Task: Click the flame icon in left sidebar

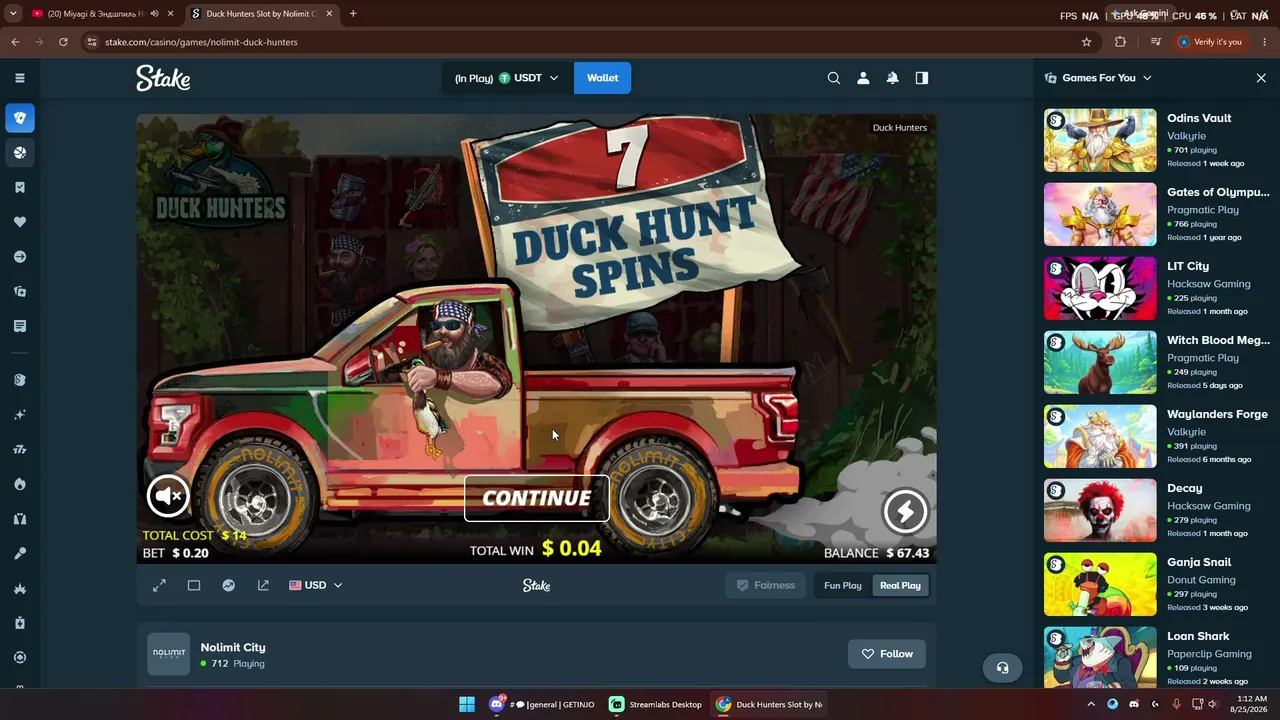Action: (x=20, y=485)
